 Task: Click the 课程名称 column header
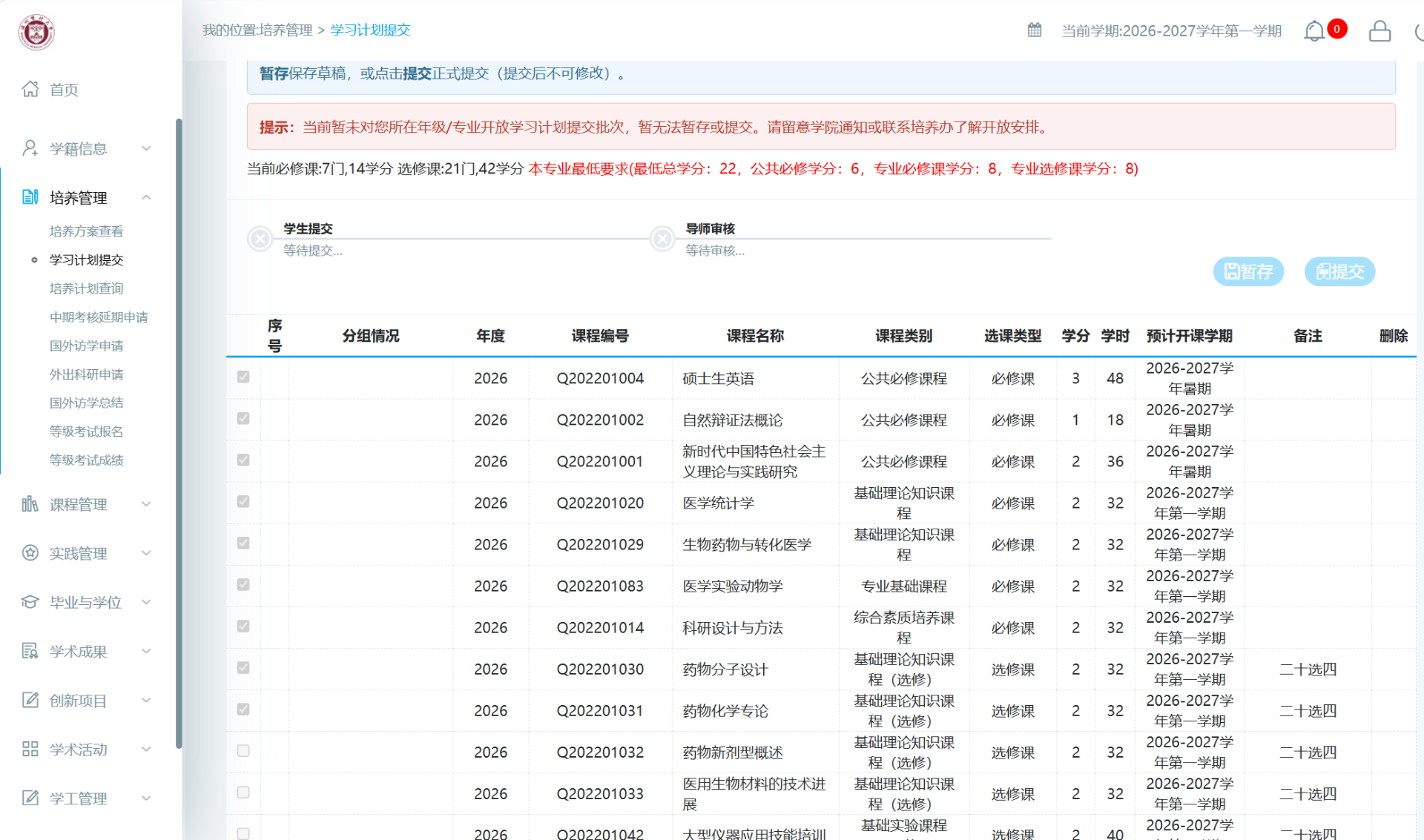[x=755, y=336]
